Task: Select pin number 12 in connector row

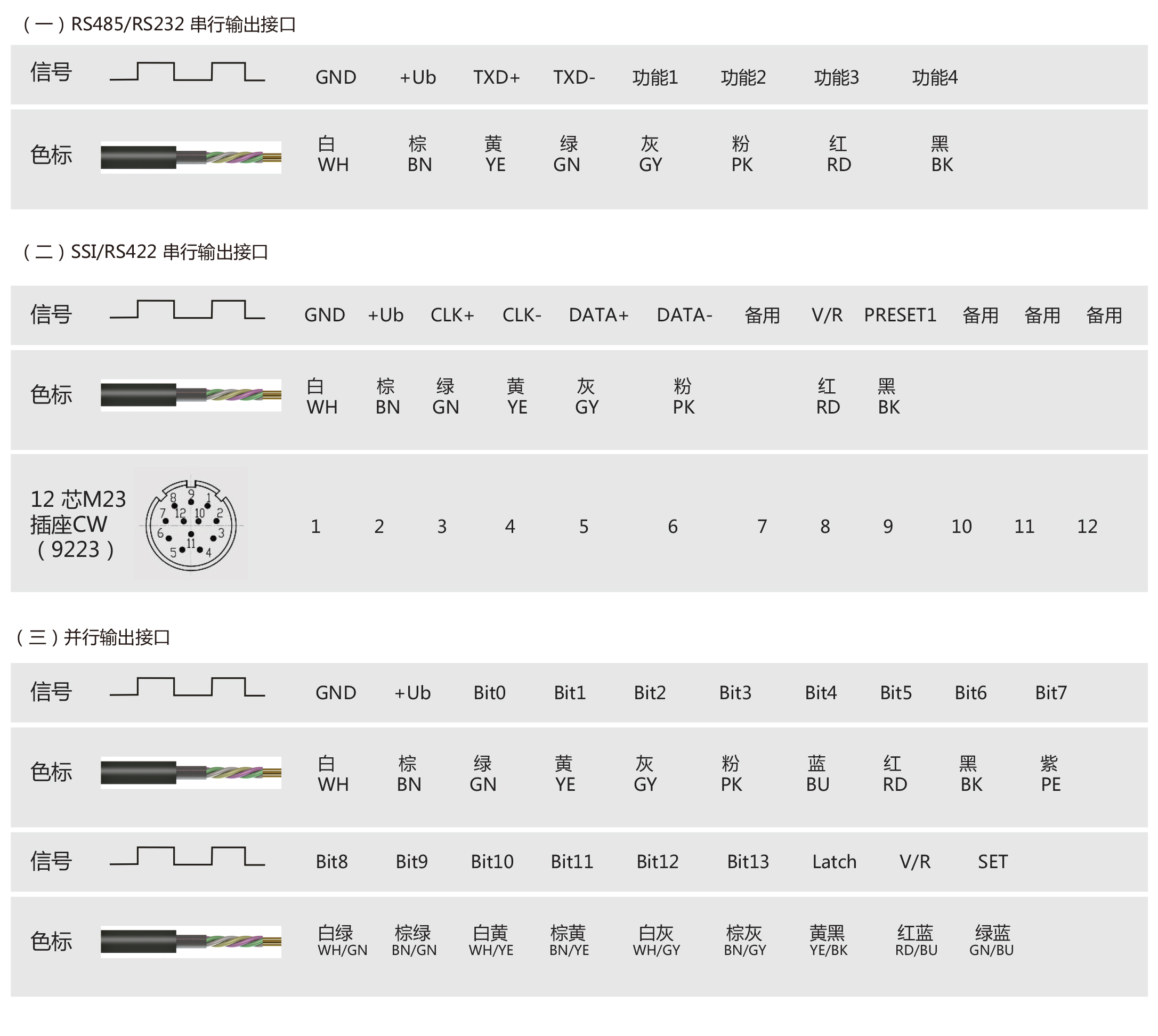Action: click(1087, 527)
